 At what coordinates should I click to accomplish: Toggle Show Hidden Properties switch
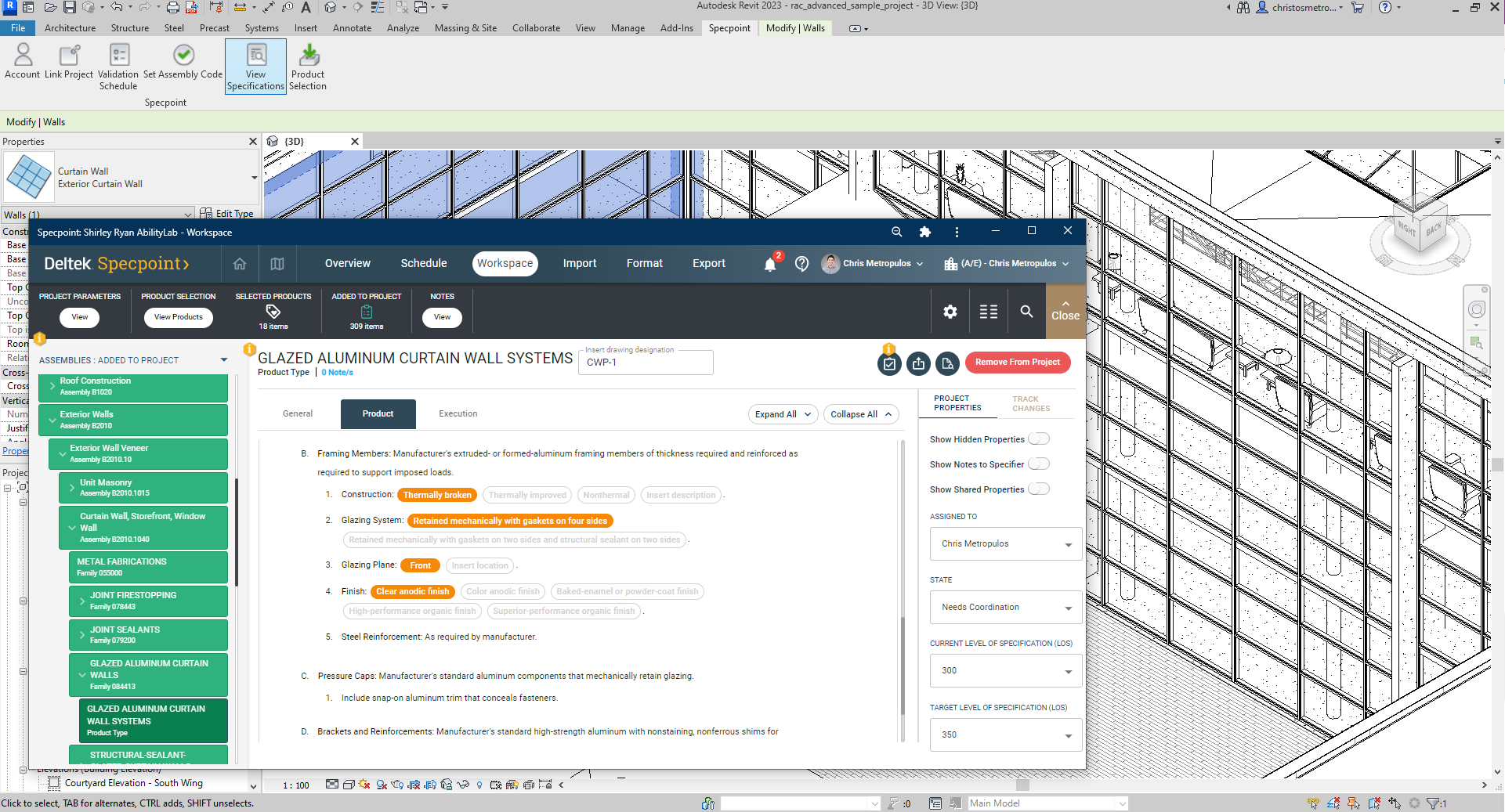(1038, 439)
